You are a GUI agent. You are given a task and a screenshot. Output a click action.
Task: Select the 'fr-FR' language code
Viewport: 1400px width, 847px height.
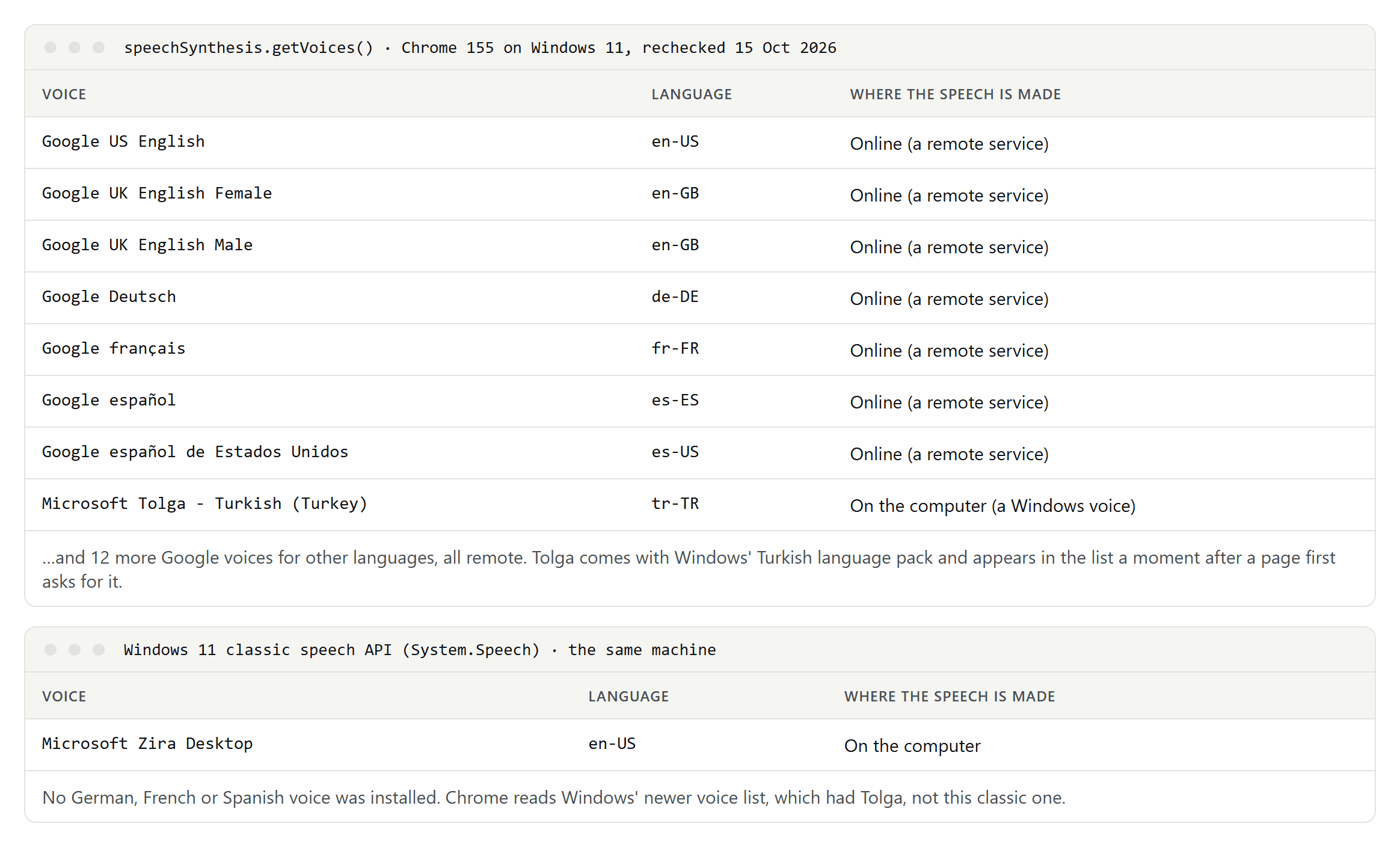tap(675, 348)
